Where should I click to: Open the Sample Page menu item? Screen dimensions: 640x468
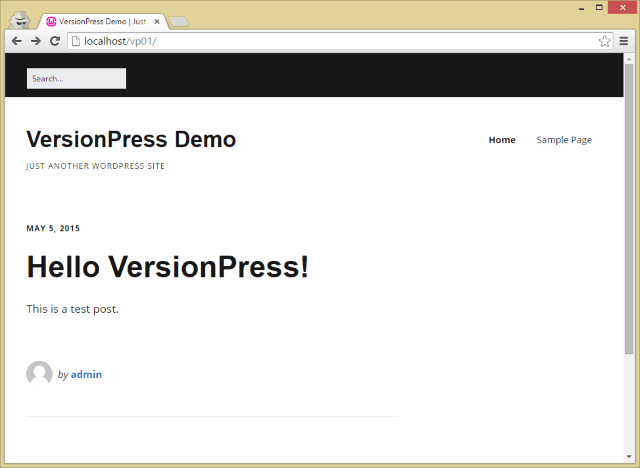click(564, 140)
